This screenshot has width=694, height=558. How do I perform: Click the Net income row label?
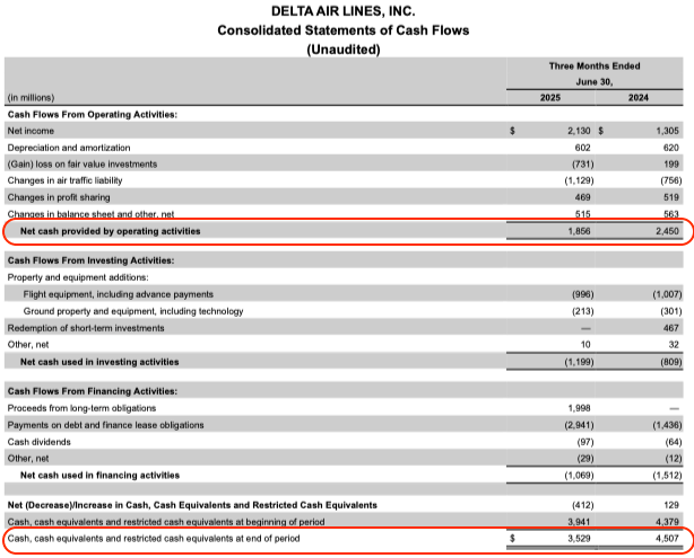[31, 131]
